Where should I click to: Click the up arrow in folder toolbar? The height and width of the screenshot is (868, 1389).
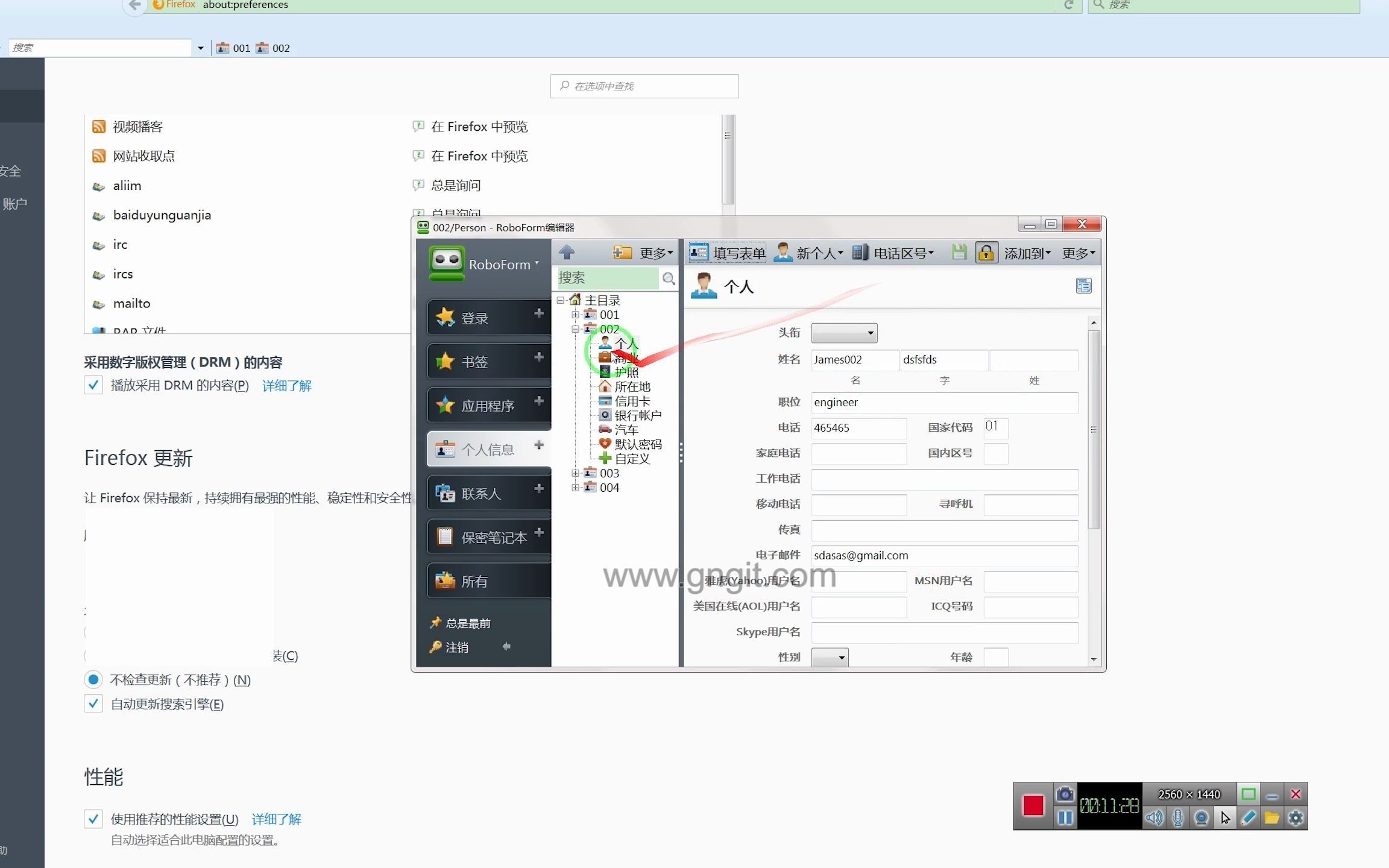click(566, 252)
